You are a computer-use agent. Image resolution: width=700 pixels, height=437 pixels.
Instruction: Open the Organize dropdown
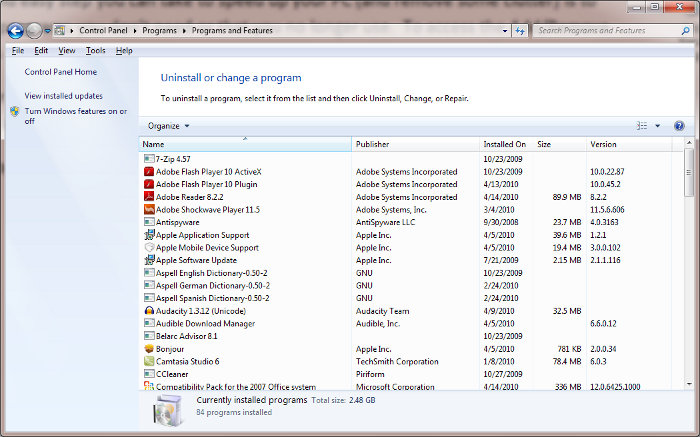tap(168, 126)
